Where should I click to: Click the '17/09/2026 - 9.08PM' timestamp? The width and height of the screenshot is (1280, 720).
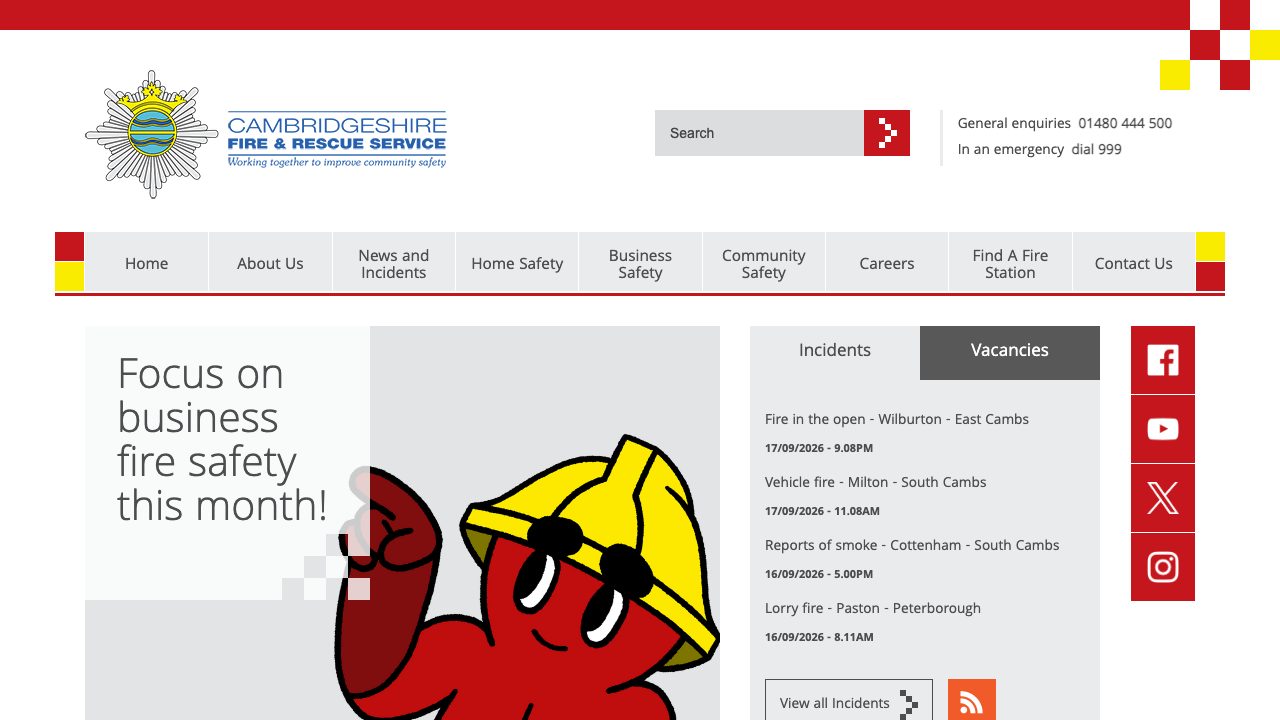point(819,448)
